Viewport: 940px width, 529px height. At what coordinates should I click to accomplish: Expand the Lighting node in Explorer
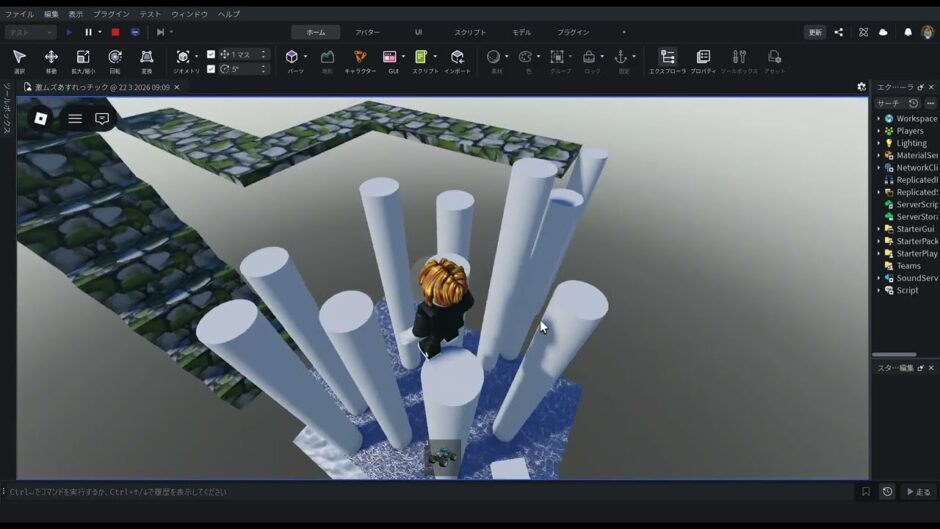pyautogui.click(x=879, y=143)
